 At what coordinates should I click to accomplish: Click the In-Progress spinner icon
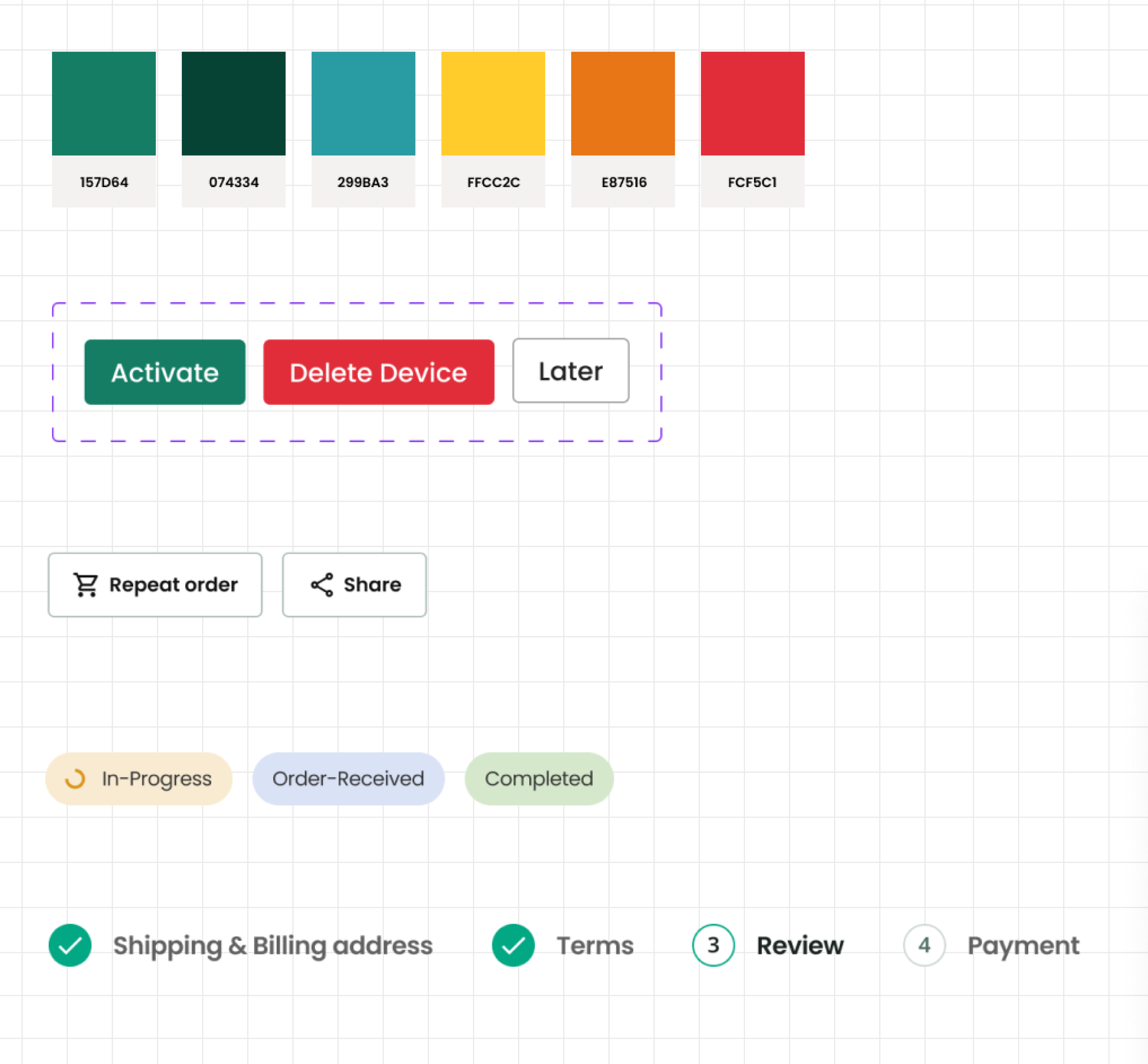(75, 778)
